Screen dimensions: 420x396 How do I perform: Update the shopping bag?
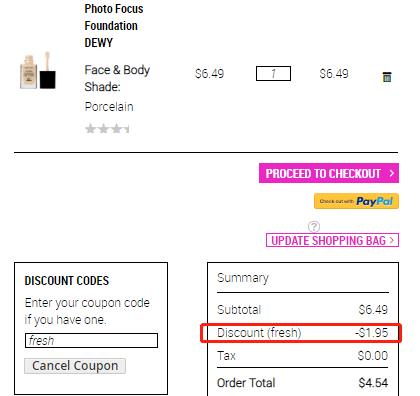pyautogui.click(x=332, y=240)
